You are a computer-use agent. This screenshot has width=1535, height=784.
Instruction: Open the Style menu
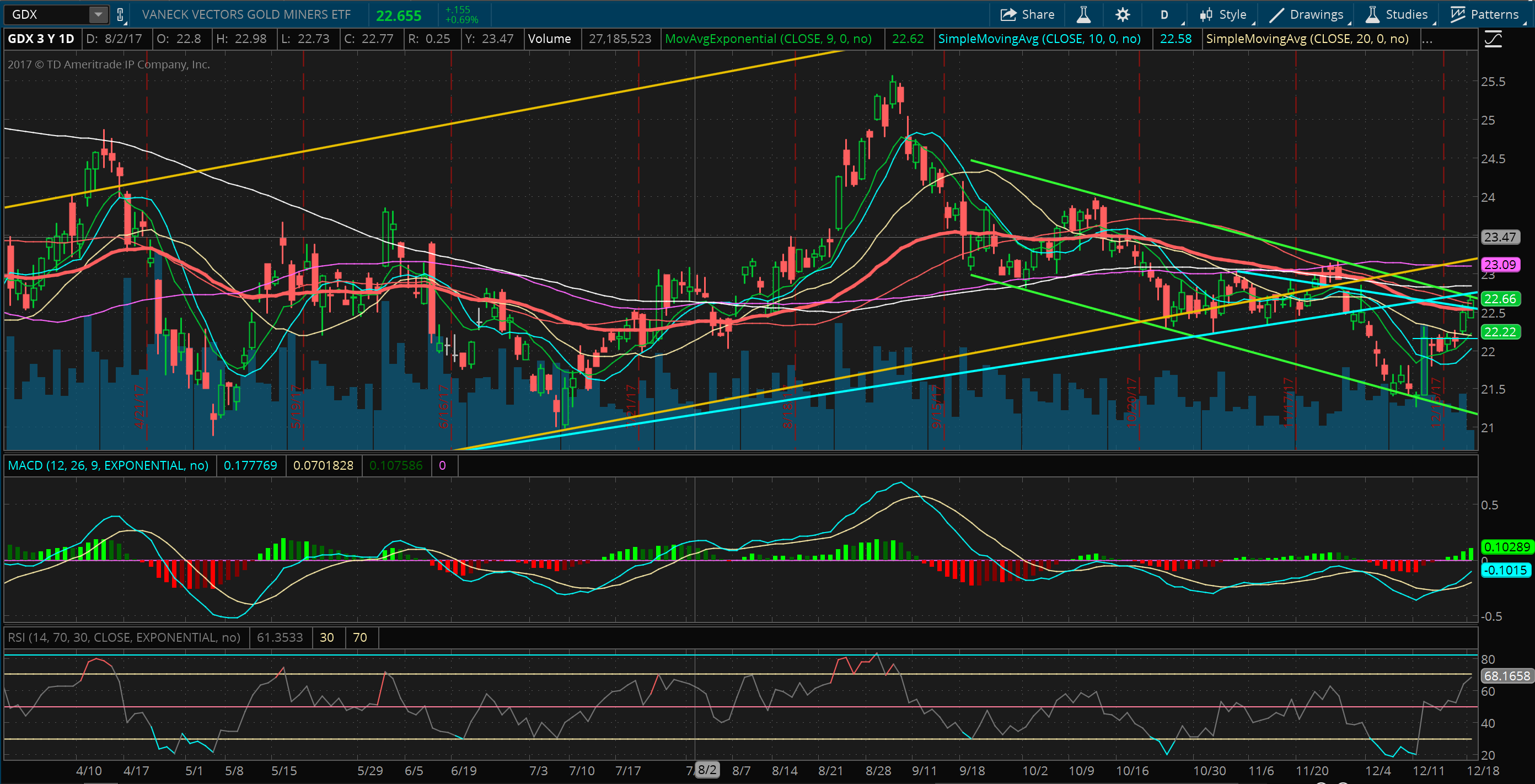(1232, 14)
